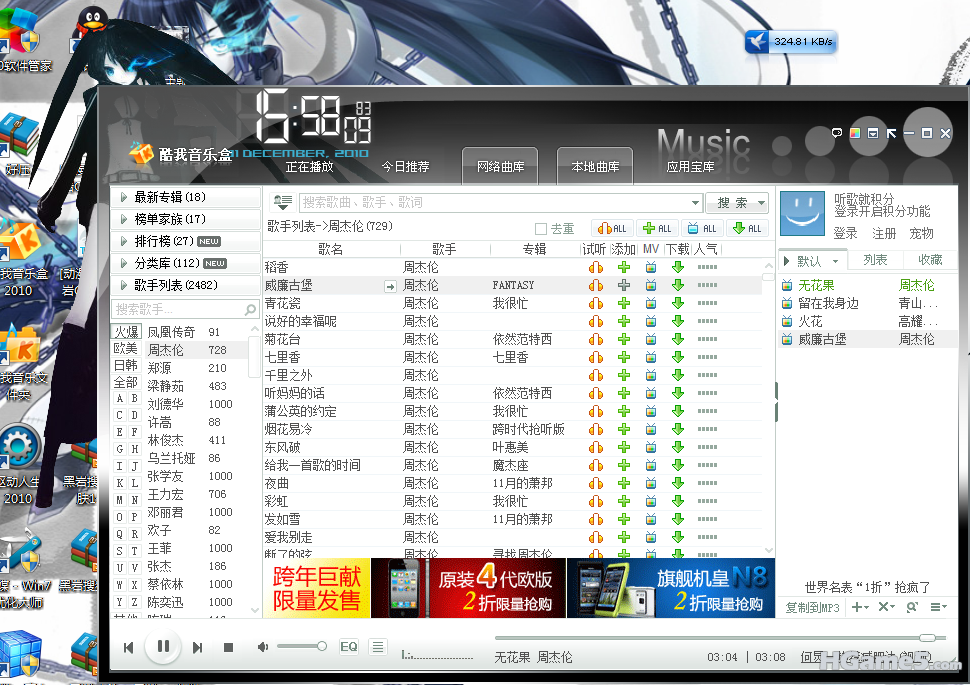
Task: Expand the 分类库 (112) category
Action: point(185,263)
